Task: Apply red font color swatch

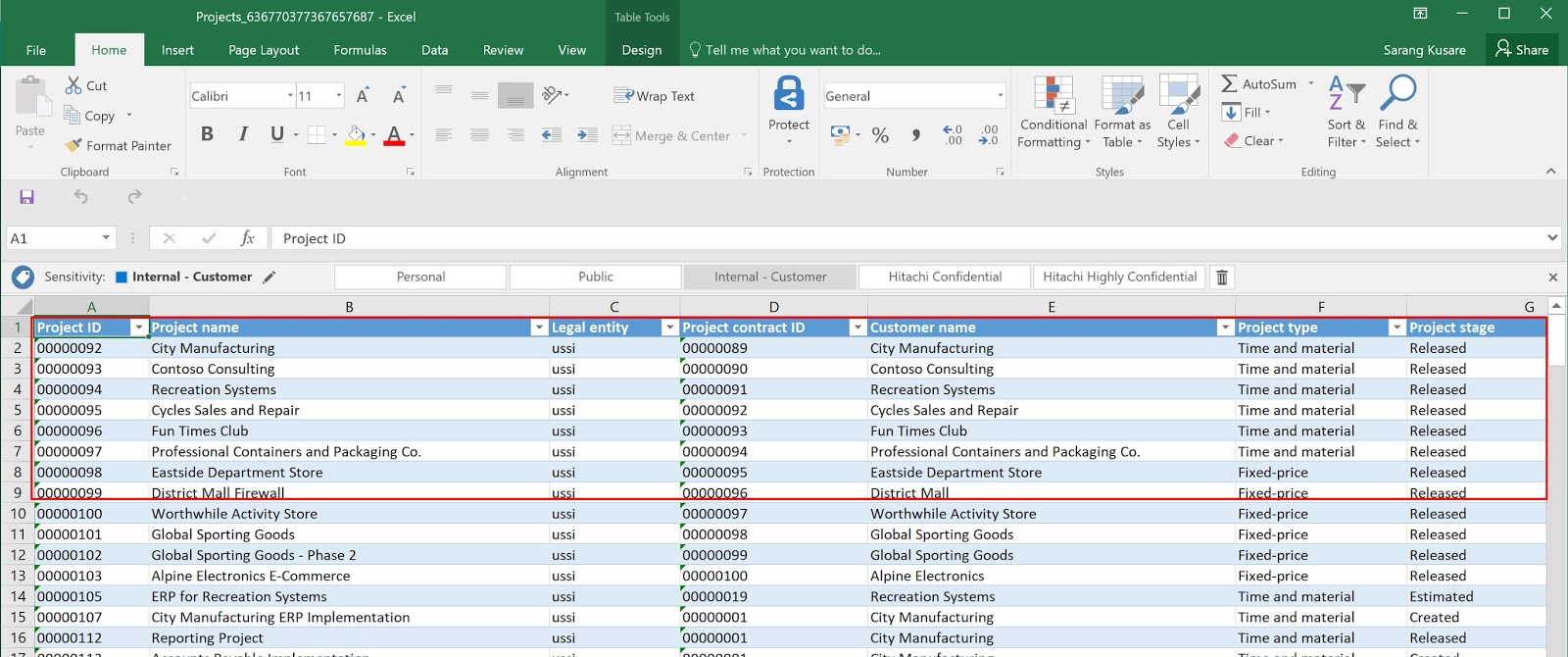Action: click(x=394, y=134)
